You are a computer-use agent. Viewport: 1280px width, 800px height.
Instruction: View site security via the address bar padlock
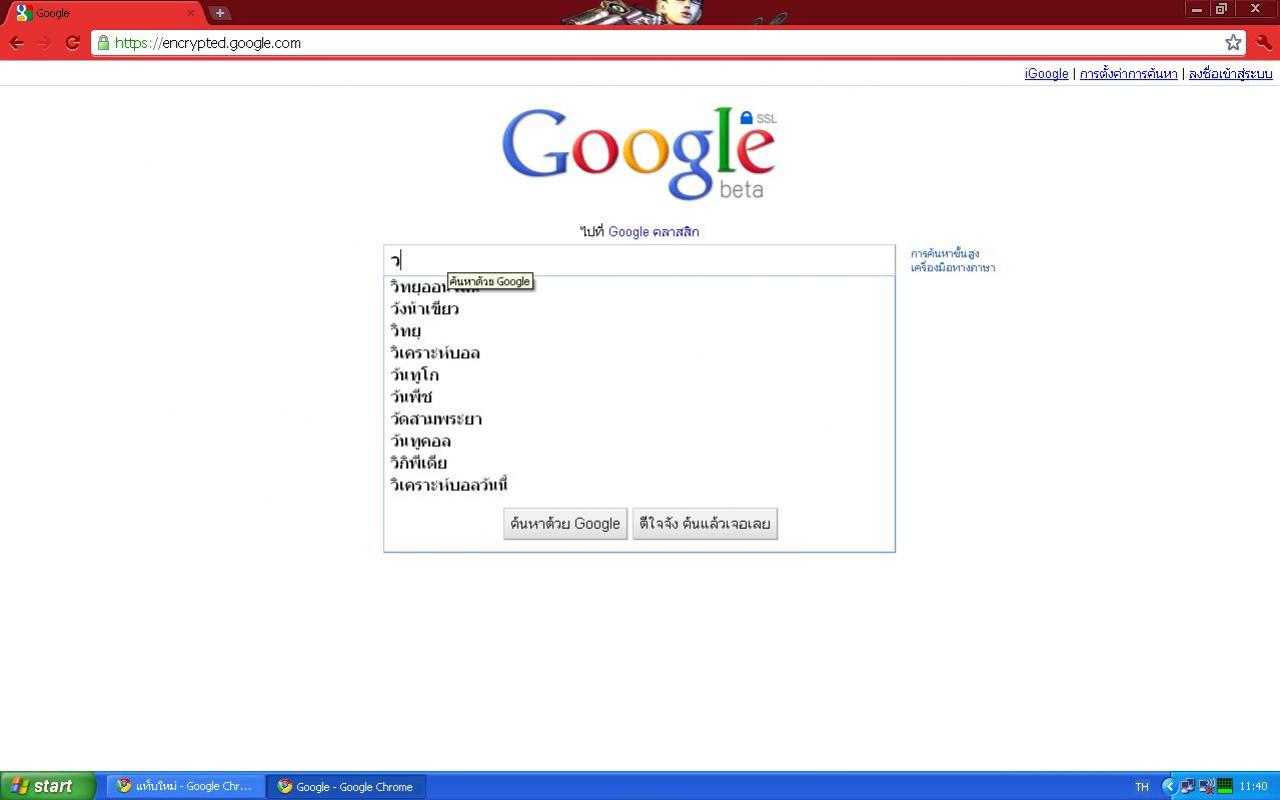pos(103,43)
